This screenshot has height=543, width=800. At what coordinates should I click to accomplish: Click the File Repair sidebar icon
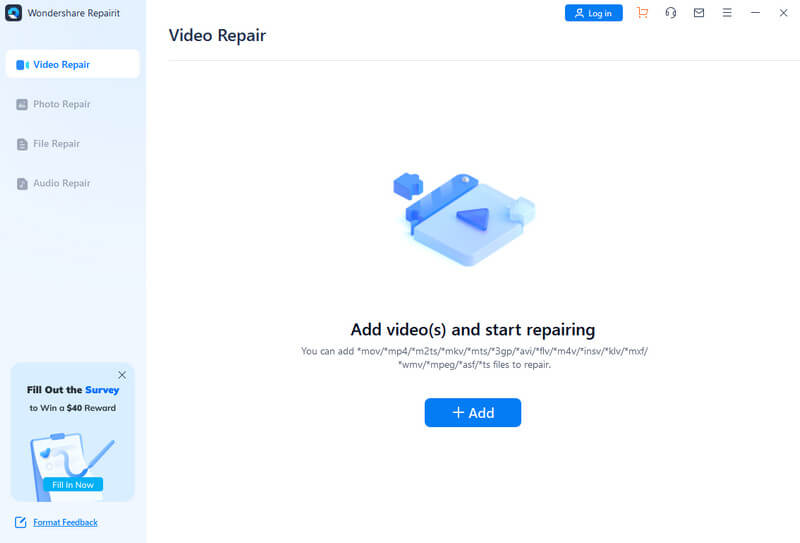[22, 144]
